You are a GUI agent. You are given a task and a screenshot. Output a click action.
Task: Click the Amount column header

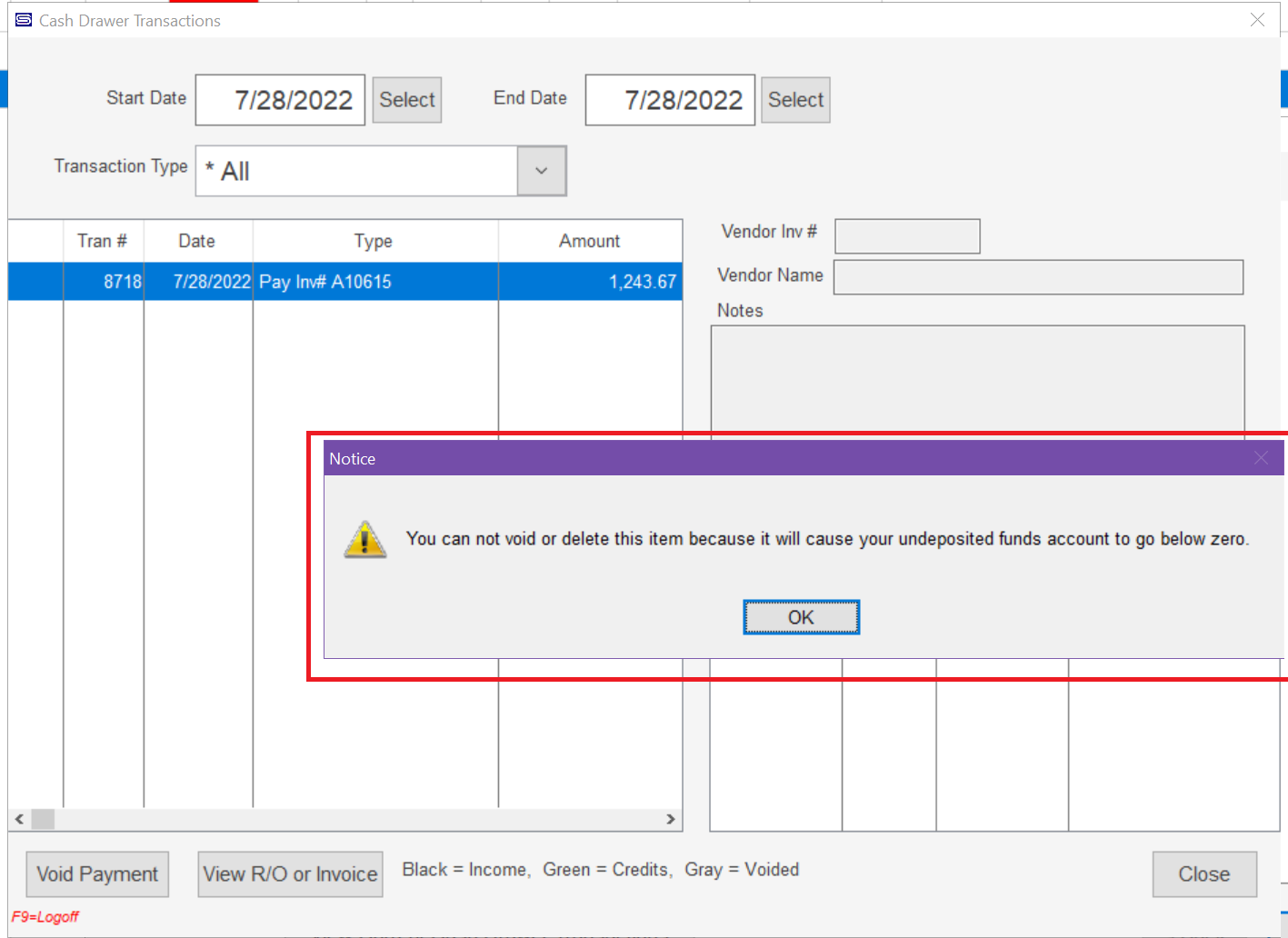pyautogui.click(x=589, y=241)
